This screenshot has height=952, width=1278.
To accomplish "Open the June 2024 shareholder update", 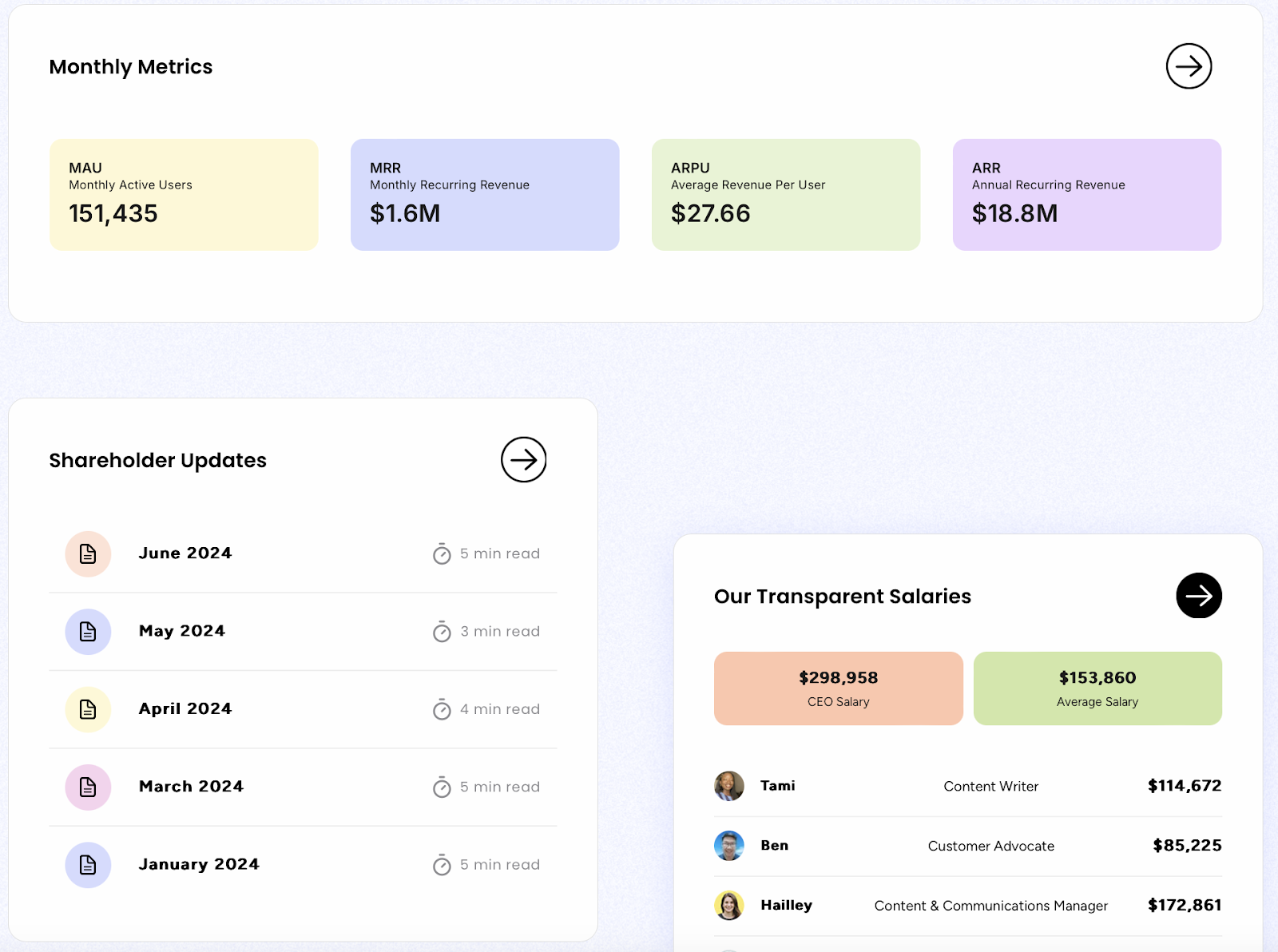I will (x=303, y=553).
